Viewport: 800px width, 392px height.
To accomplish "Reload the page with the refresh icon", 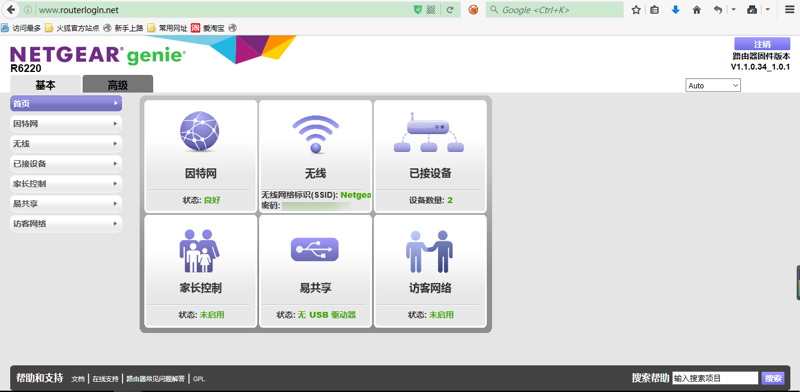I will click(450, 10).
